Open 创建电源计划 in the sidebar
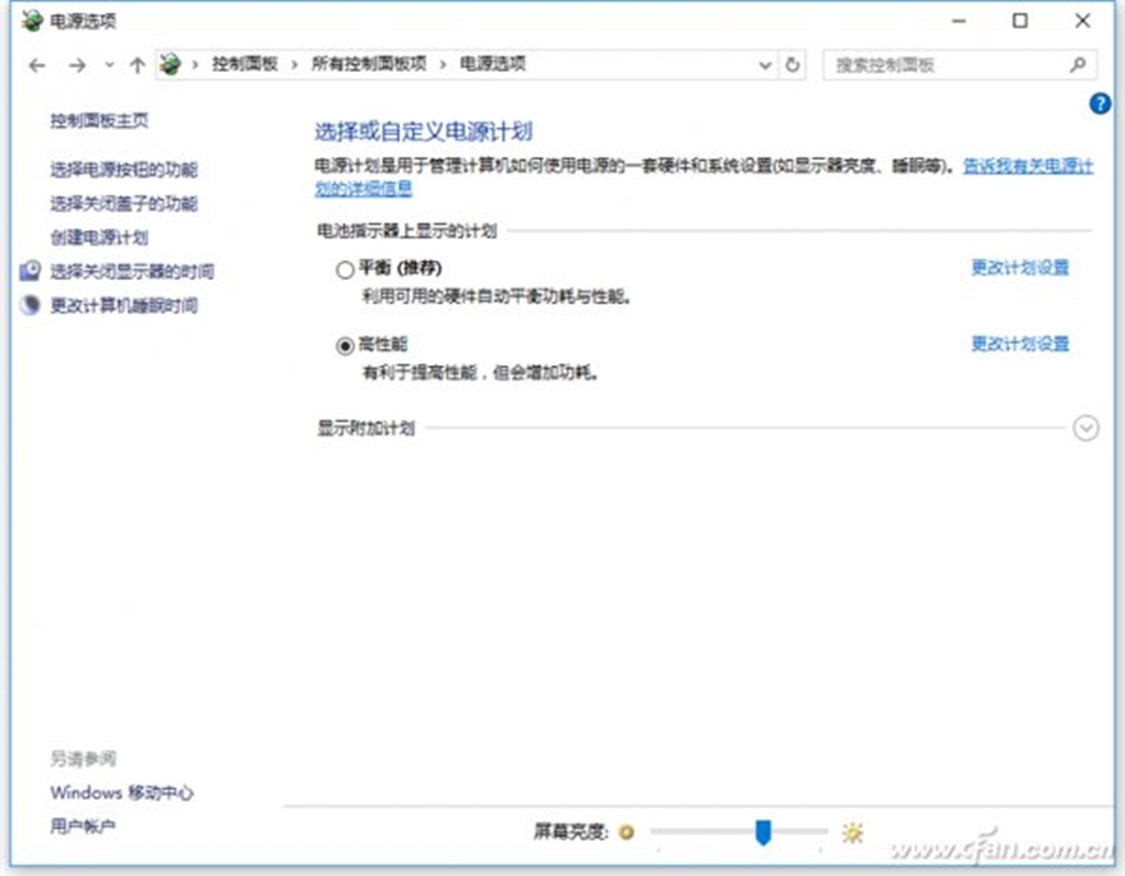The height and width of the screenshot is (876, 1125). point(99,238)
